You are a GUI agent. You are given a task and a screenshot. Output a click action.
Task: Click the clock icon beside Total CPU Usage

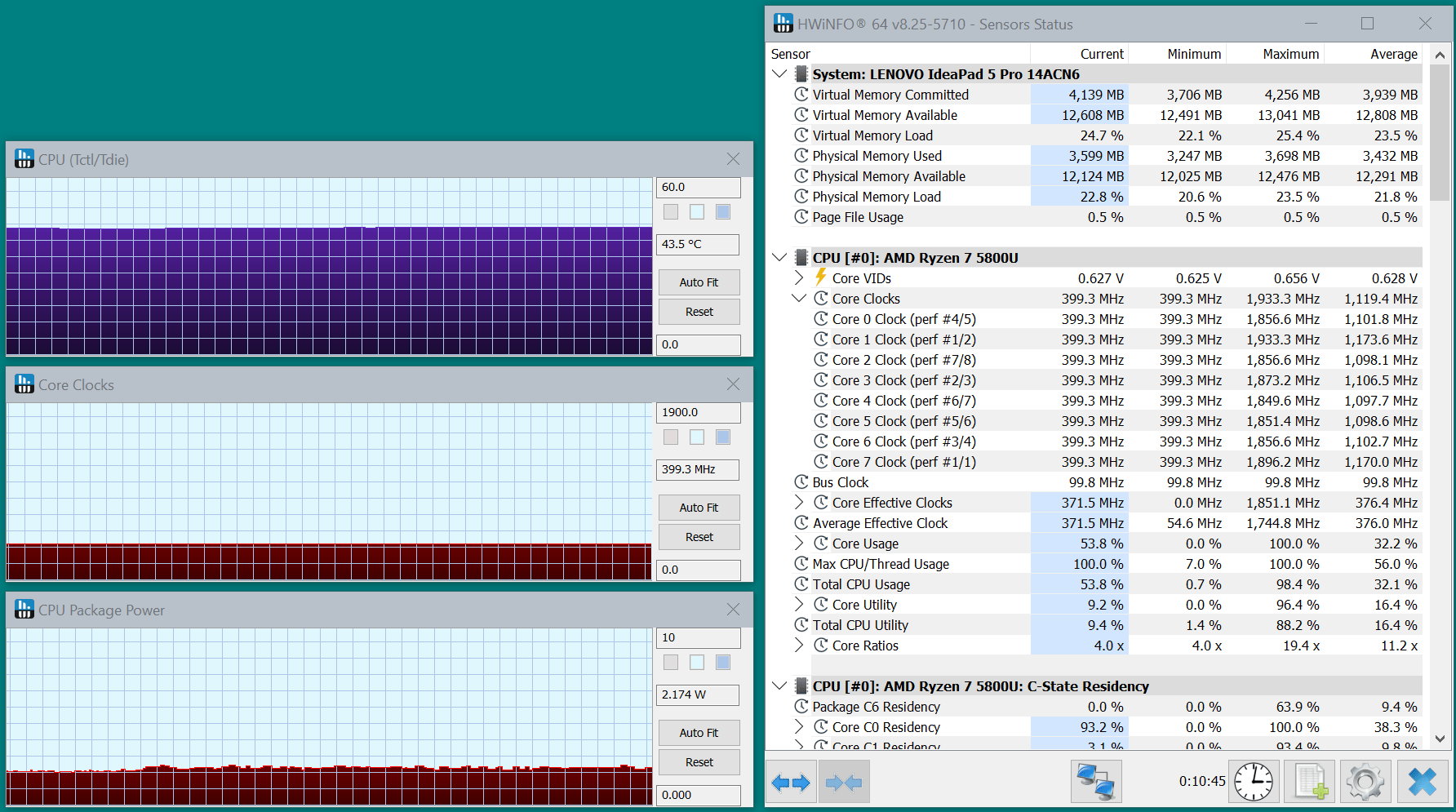[x=801, y=583]
